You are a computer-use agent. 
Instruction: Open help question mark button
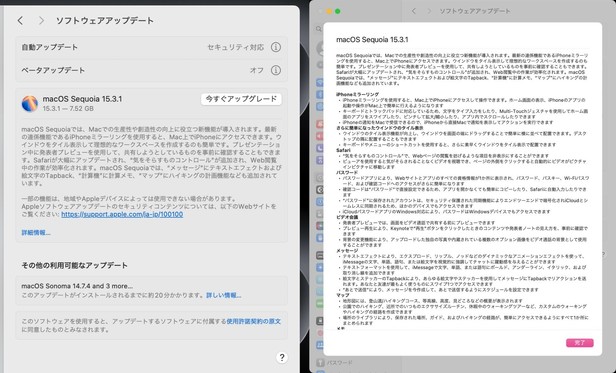pos(281,357)
